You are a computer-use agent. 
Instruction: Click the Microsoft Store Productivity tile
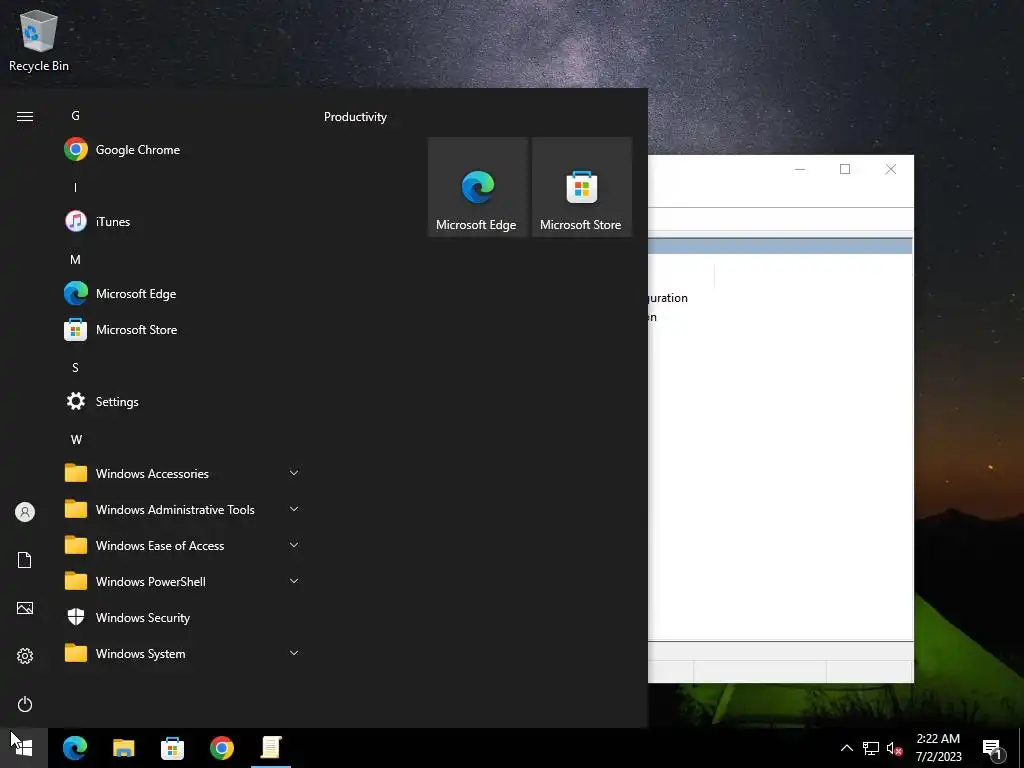(582, 187)
